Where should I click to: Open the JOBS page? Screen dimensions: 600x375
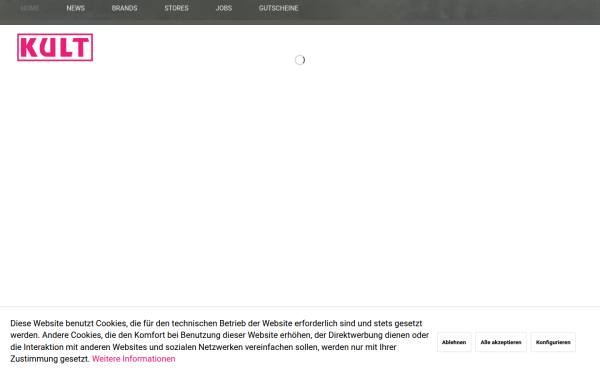(224, 8)
